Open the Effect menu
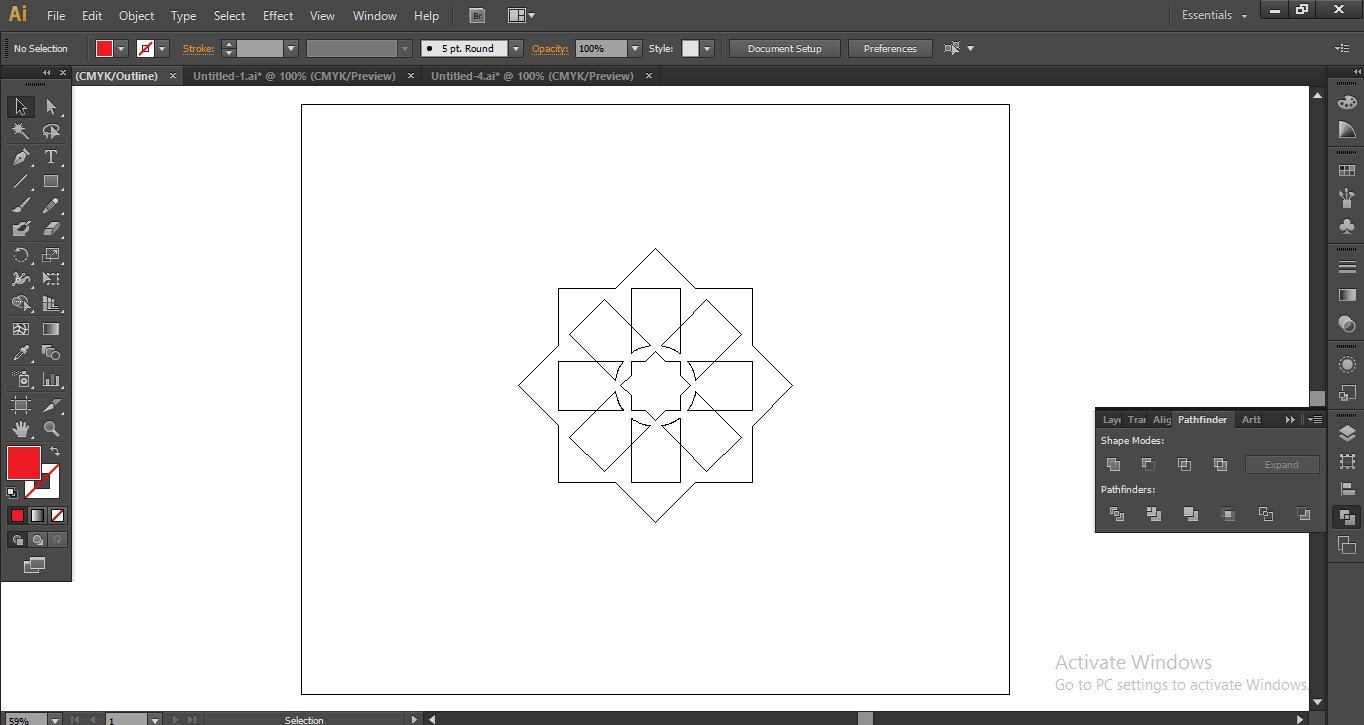1364x725 pixels. [x=278, y=16]
